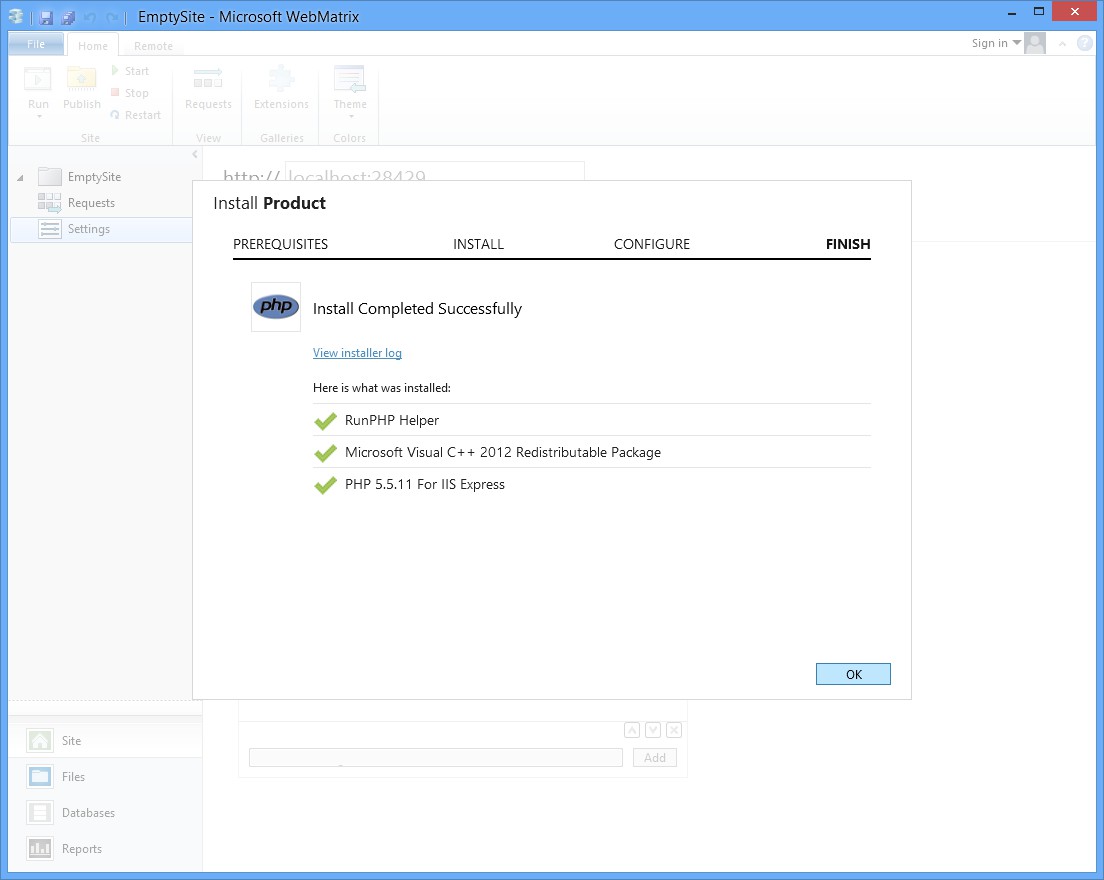Screen dimensions: 1104x880
Task: Open the Help question mark icon
Action: pos(1084,43)
